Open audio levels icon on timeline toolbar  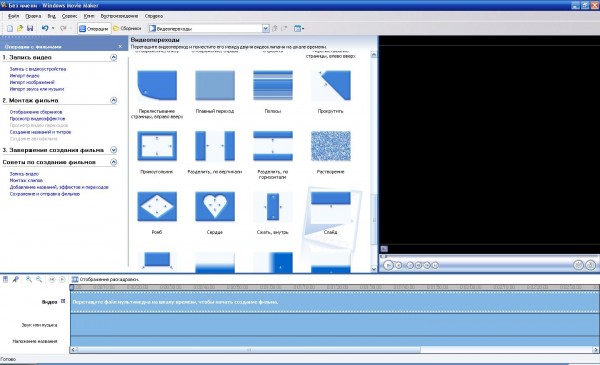pos(5,279)
